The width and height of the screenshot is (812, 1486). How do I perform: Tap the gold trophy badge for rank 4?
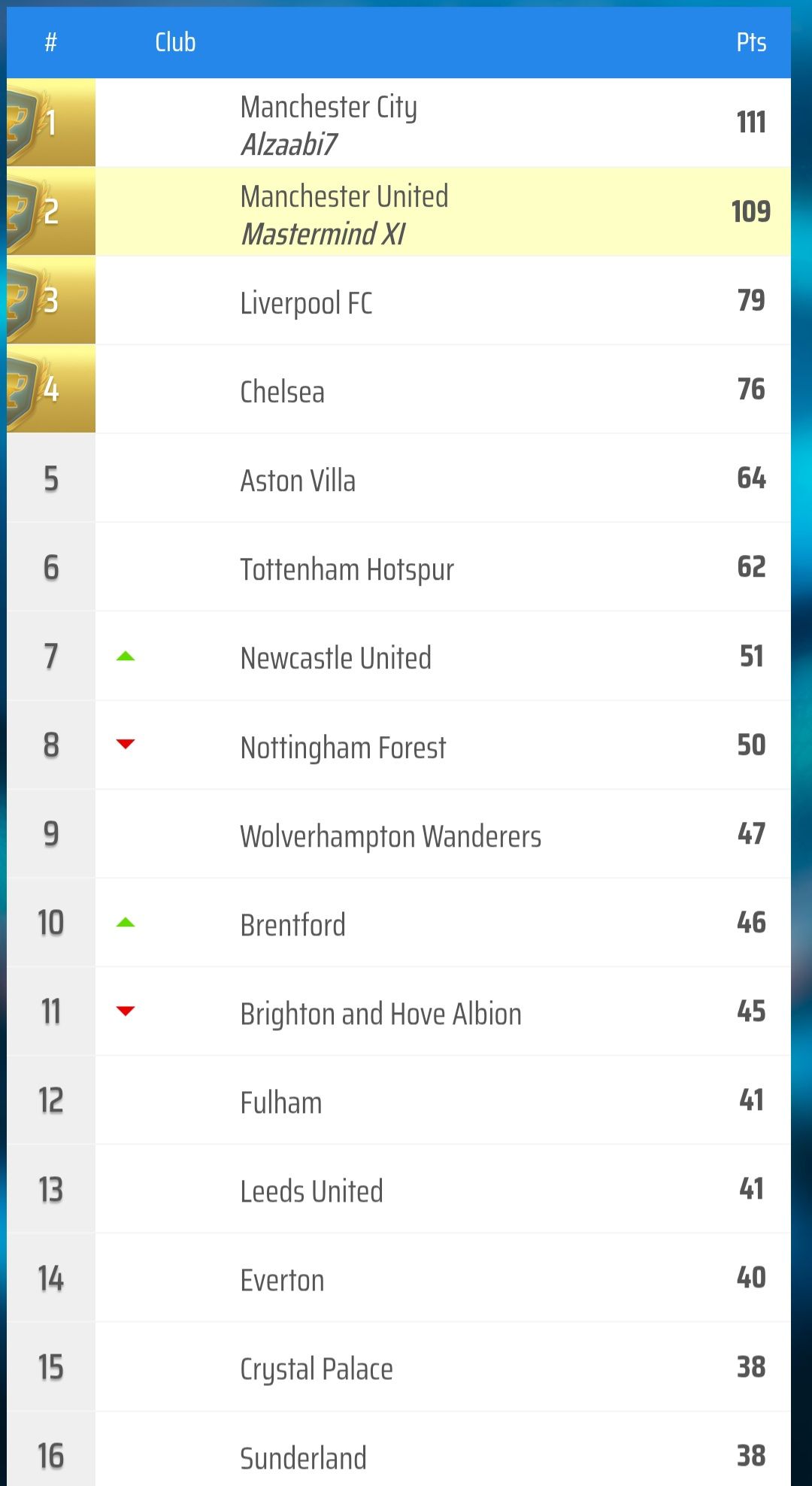[50, 389]
